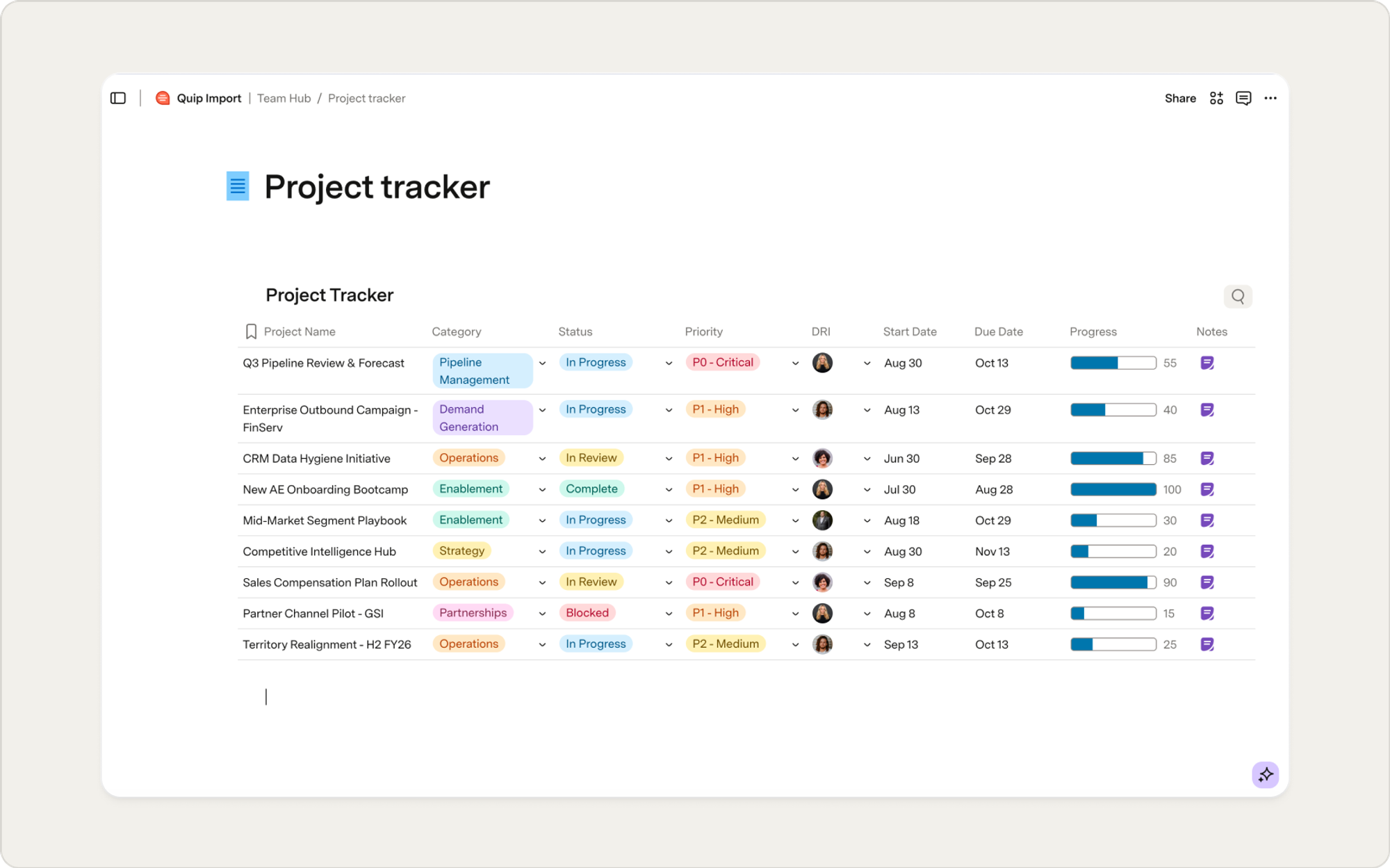The height and width of the screenshot is (868, 1390).
Task: Open DRI dropdown for New AE Onboarding
Action: 867,490
